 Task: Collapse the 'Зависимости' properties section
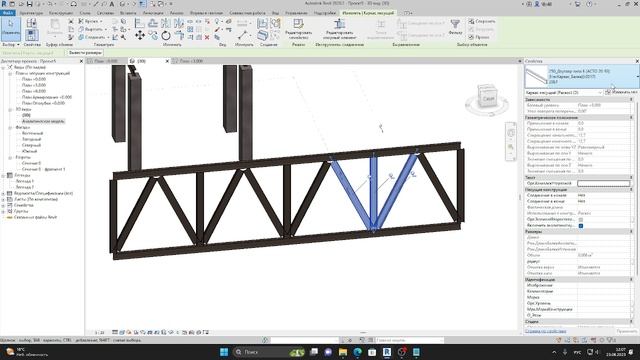pyautogui.click(x=631, y=100)
